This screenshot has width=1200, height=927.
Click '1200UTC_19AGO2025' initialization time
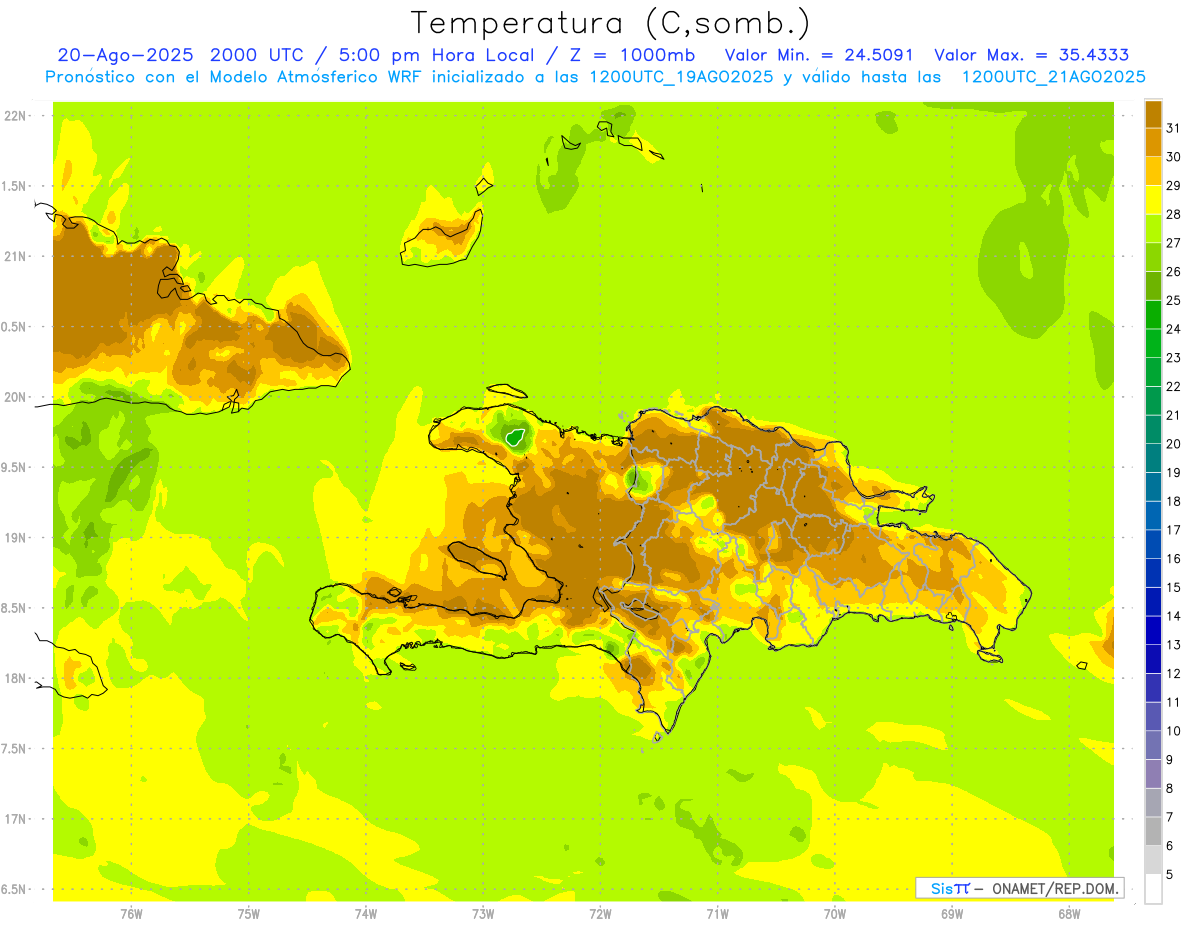(x=682, y=77)
